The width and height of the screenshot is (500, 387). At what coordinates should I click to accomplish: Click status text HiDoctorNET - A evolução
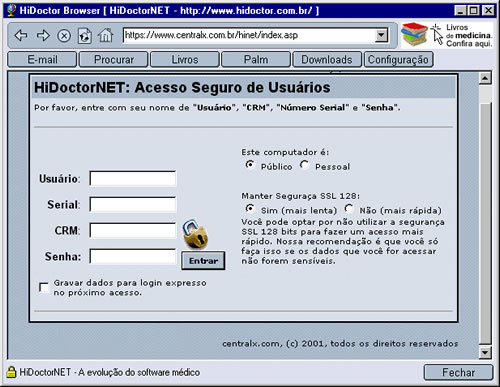point(110,372)
